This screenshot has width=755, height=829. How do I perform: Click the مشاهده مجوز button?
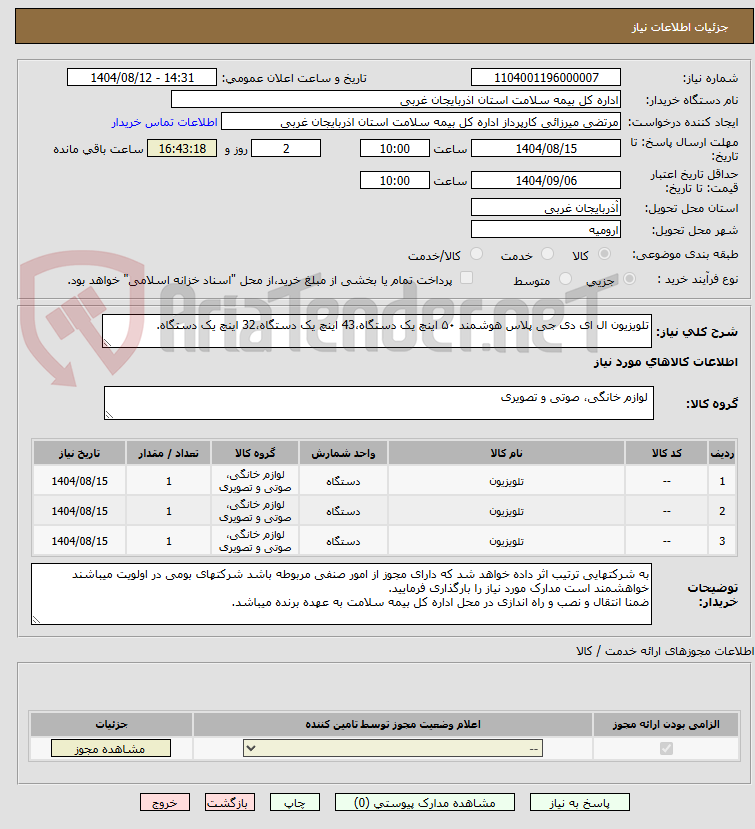coord(111,748)
